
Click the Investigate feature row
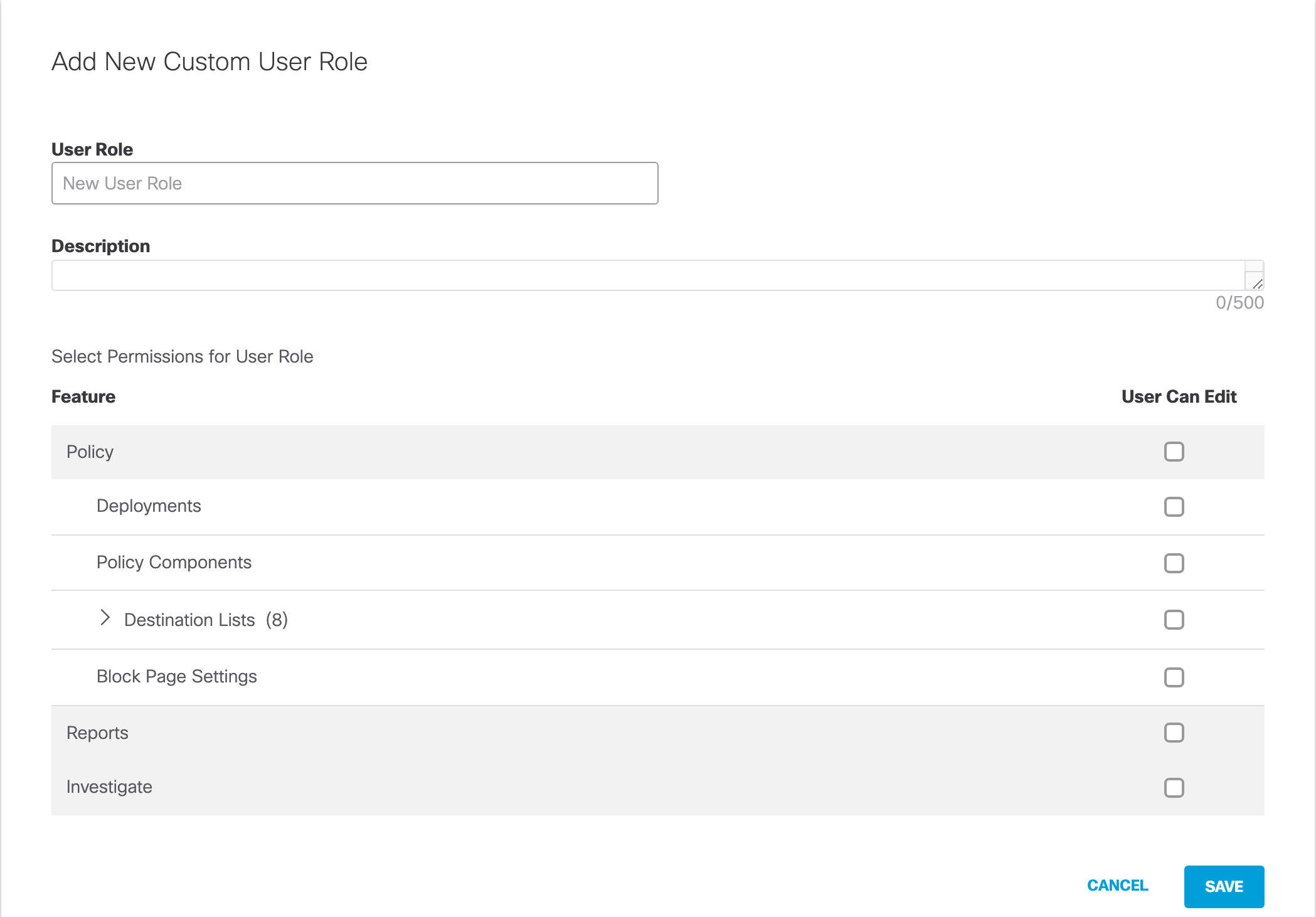point(109,787)
